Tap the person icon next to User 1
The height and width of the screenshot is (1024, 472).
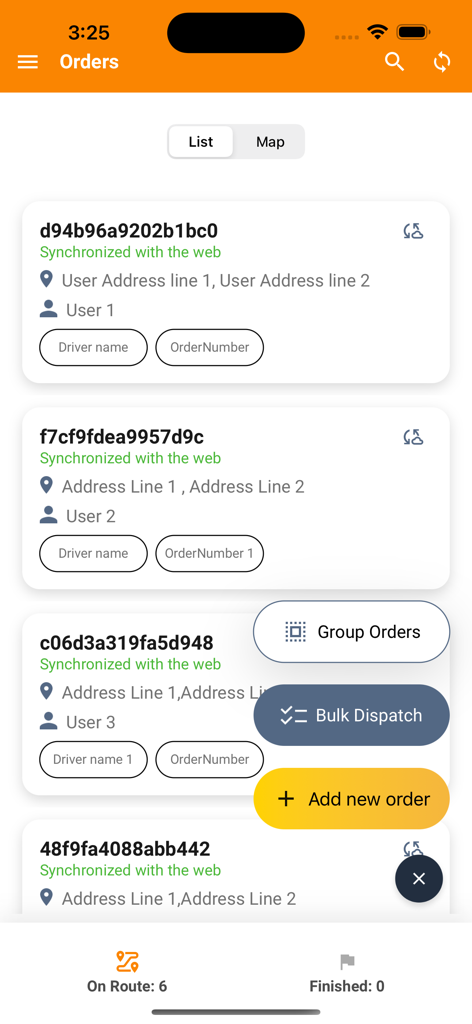tap(48, 310)
